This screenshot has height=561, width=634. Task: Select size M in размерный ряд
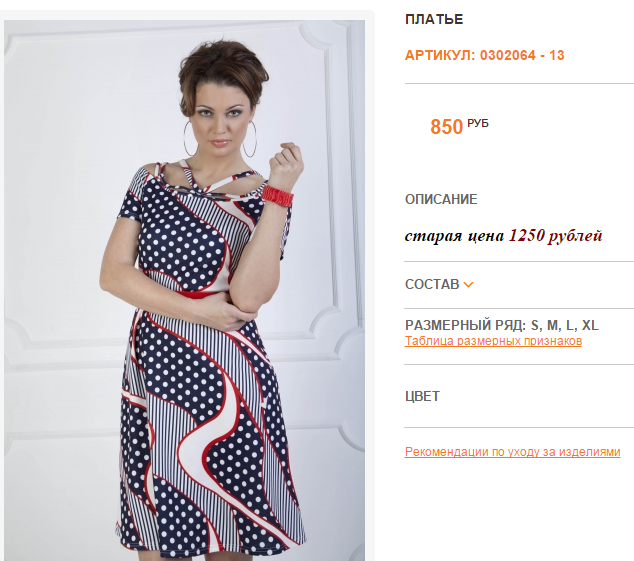click(x=552, y=325)
